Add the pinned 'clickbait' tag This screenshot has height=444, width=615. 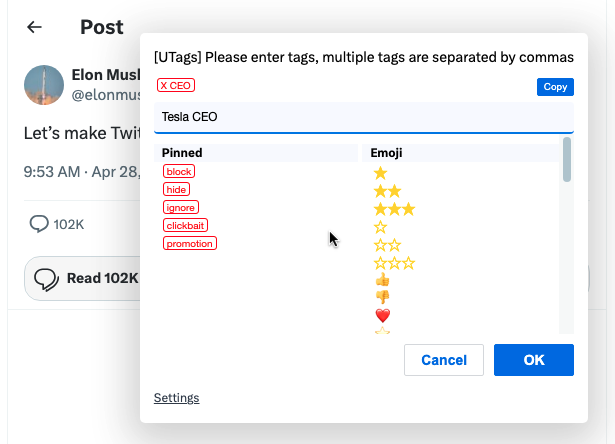187,225
